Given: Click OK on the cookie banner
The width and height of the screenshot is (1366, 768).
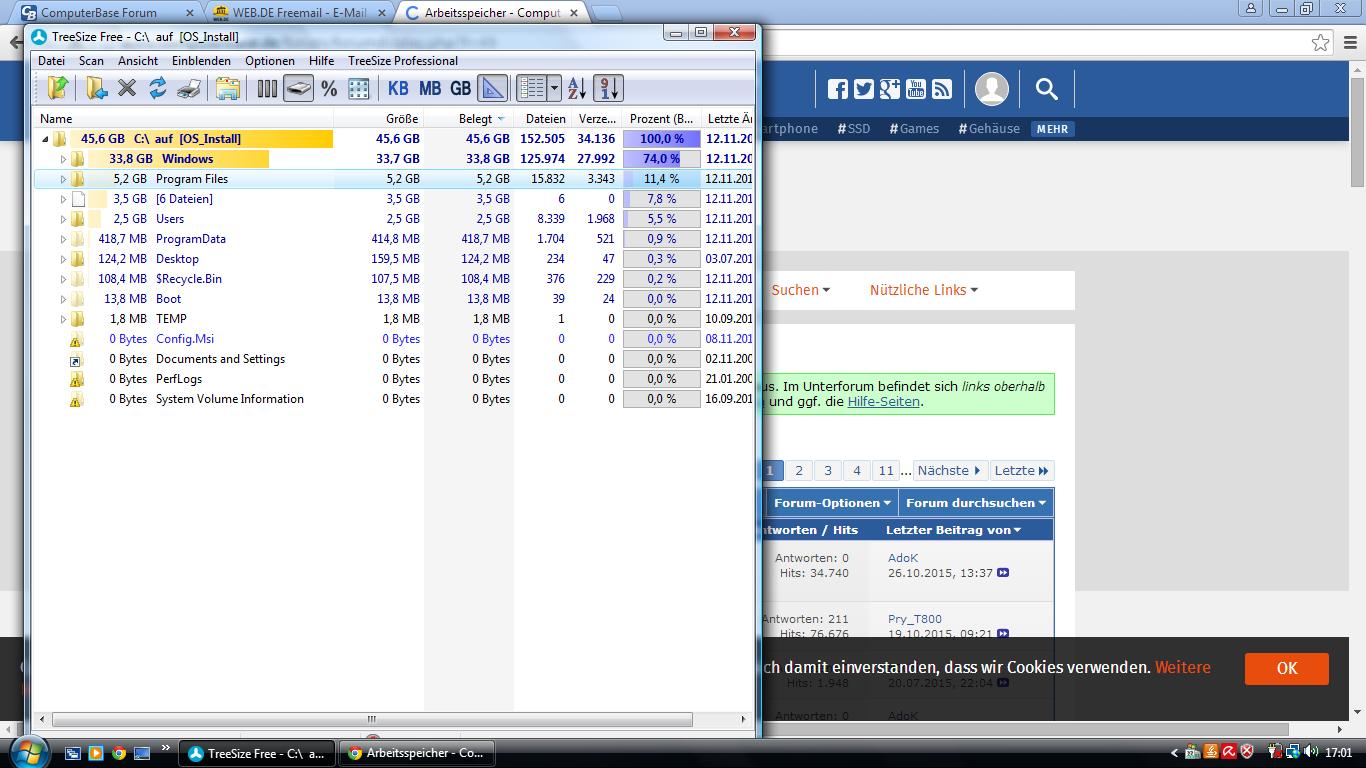Looking at the screenshot, I should pos(1287,669).
